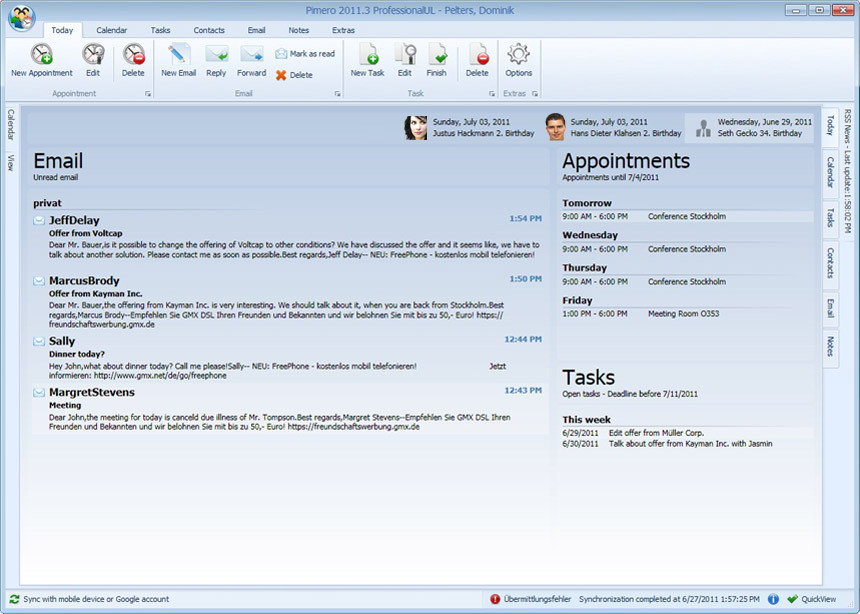860x614 pixels.
Task: Click Seth Gecko's placeholder contact picture
Action: [x=703, y=128]
